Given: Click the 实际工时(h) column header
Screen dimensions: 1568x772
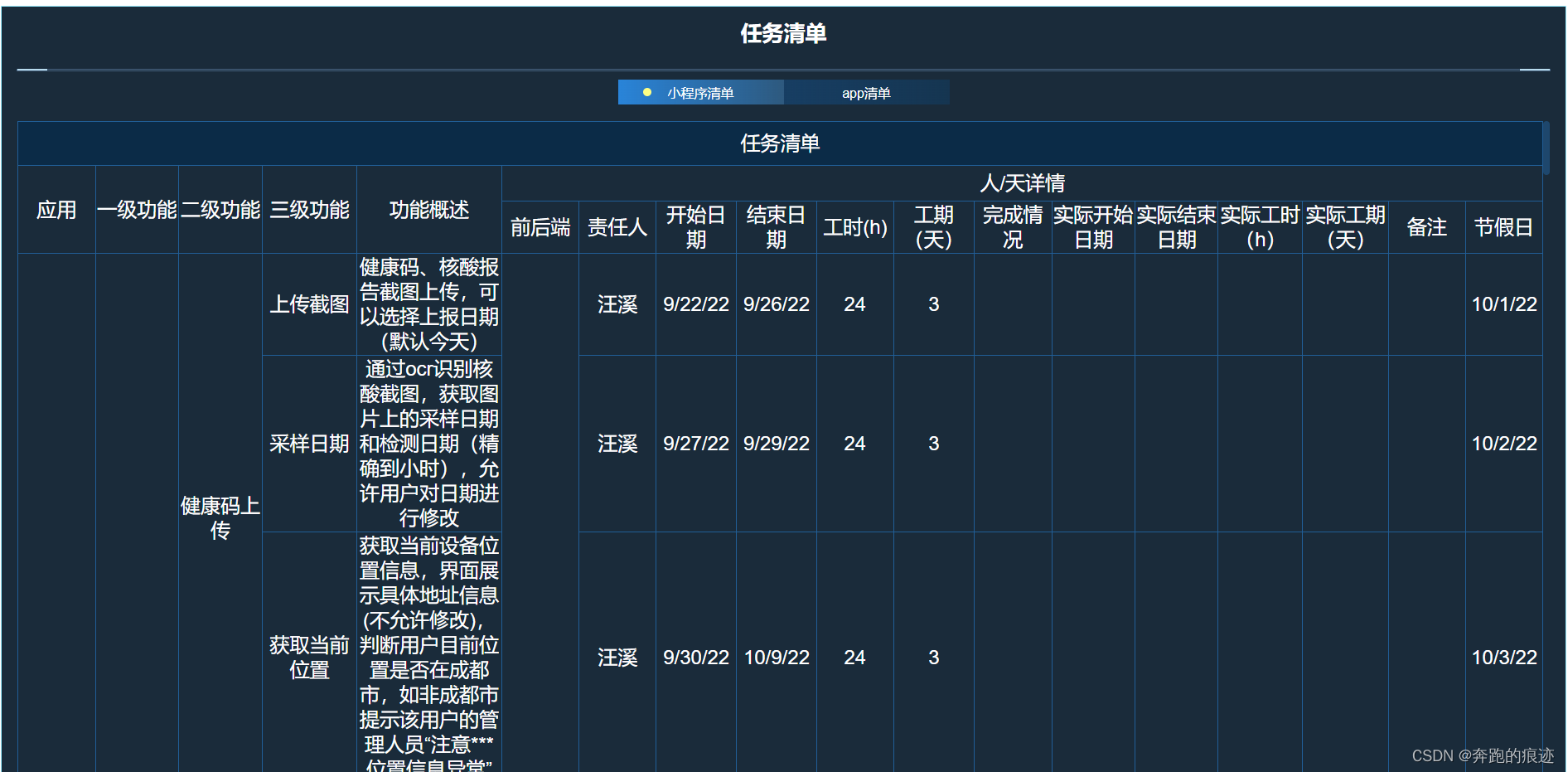Looking at the screenshot, I should (1260, 227).
